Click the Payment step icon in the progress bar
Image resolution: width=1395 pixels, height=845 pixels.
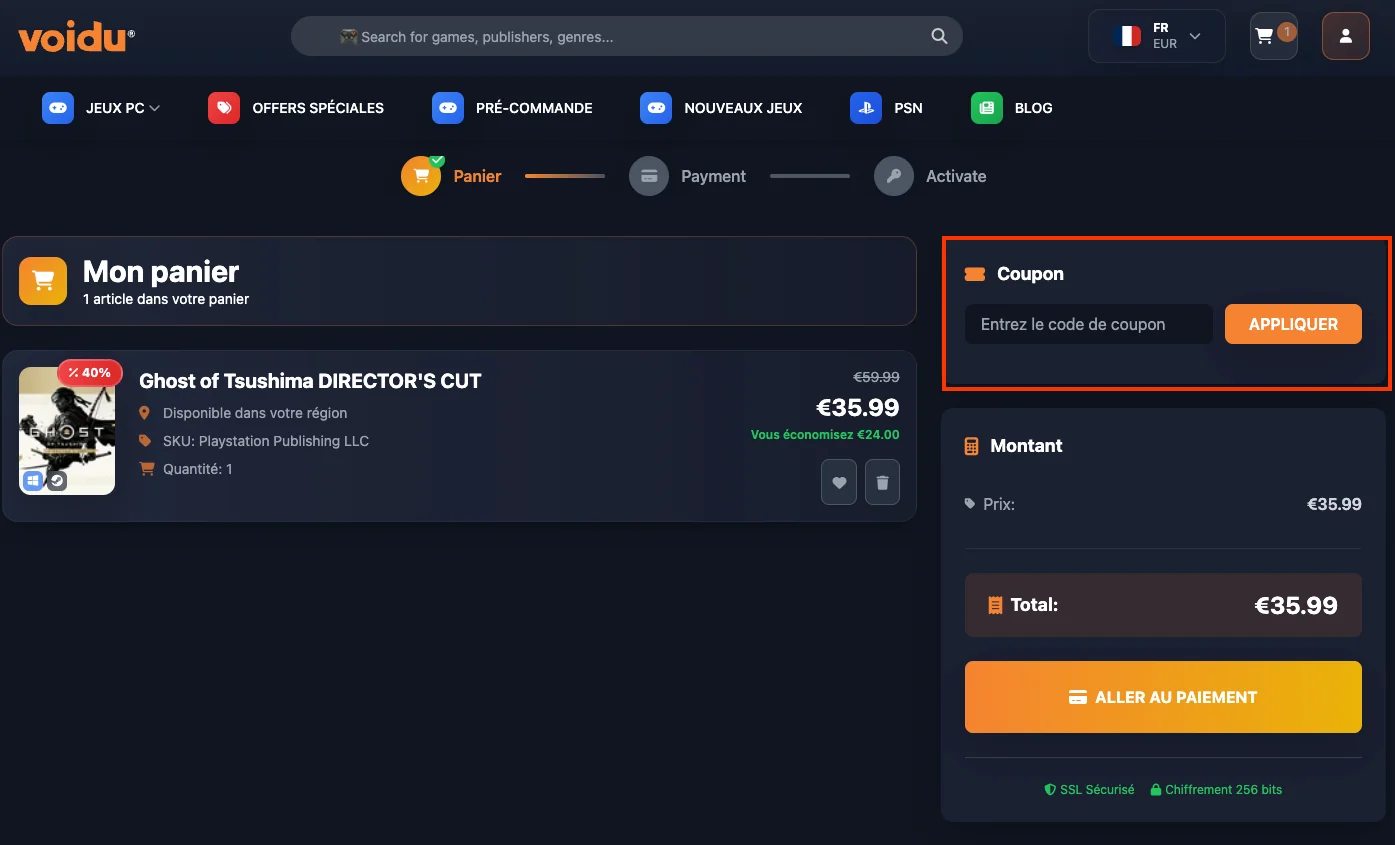tap(649, 175)
